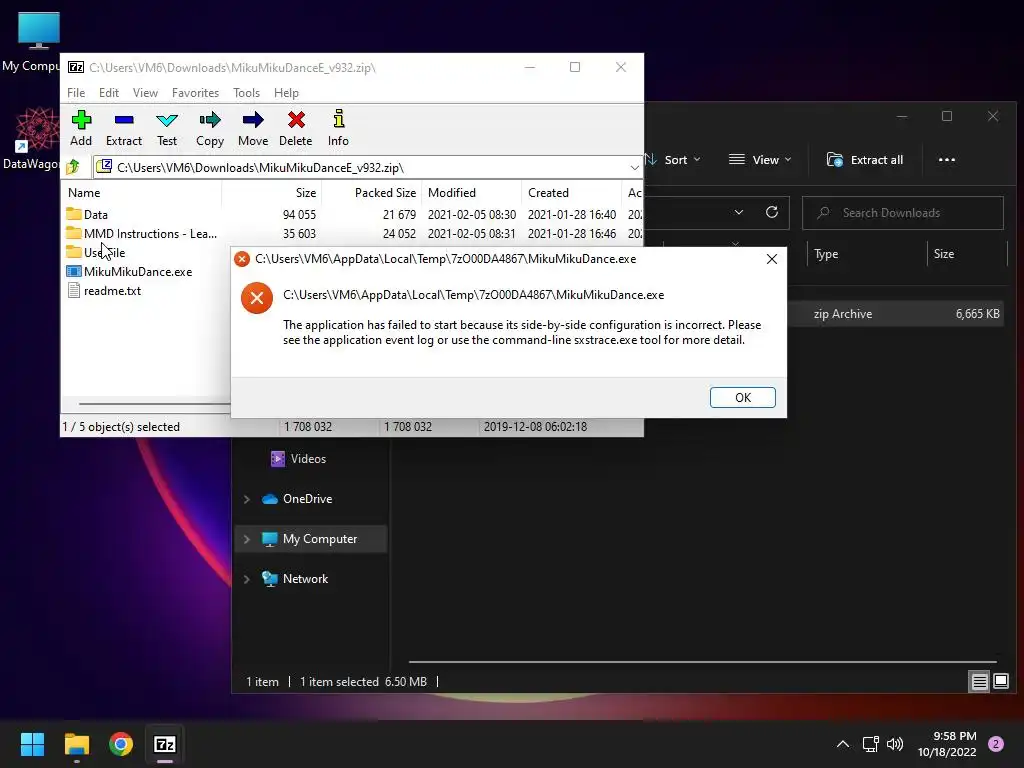
Task: Open File Explorer from the taskbar
Action: pos(76,744)
